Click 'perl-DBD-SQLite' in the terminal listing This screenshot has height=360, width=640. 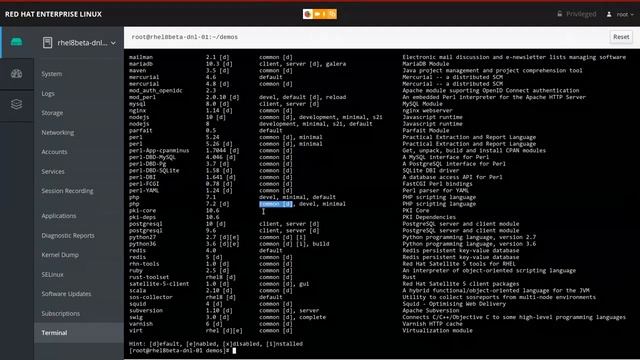[154, 171]
